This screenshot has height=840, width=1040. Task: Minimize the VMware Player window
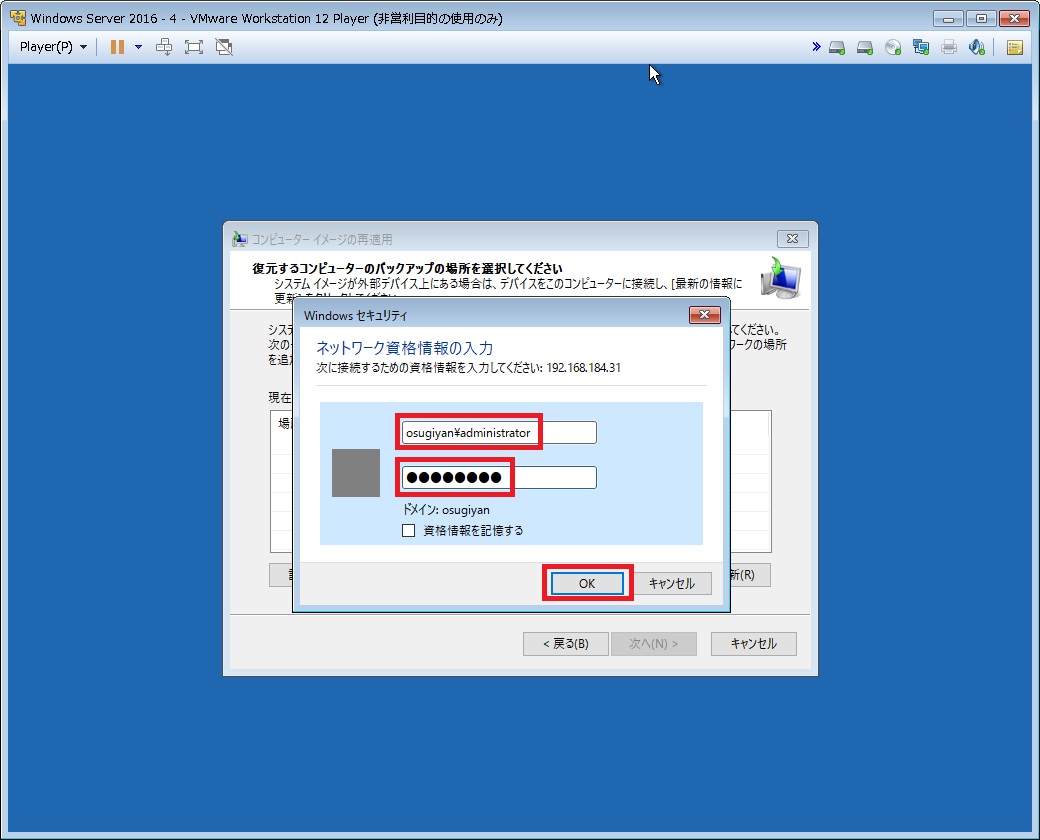(x=948, y=19)
